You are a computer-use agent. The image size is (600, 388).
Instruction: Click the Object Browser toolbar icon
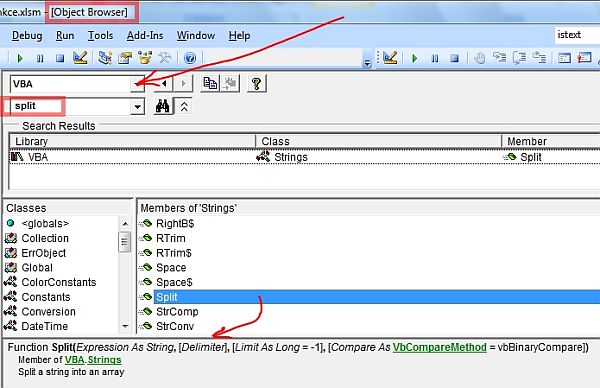(145, 58)
